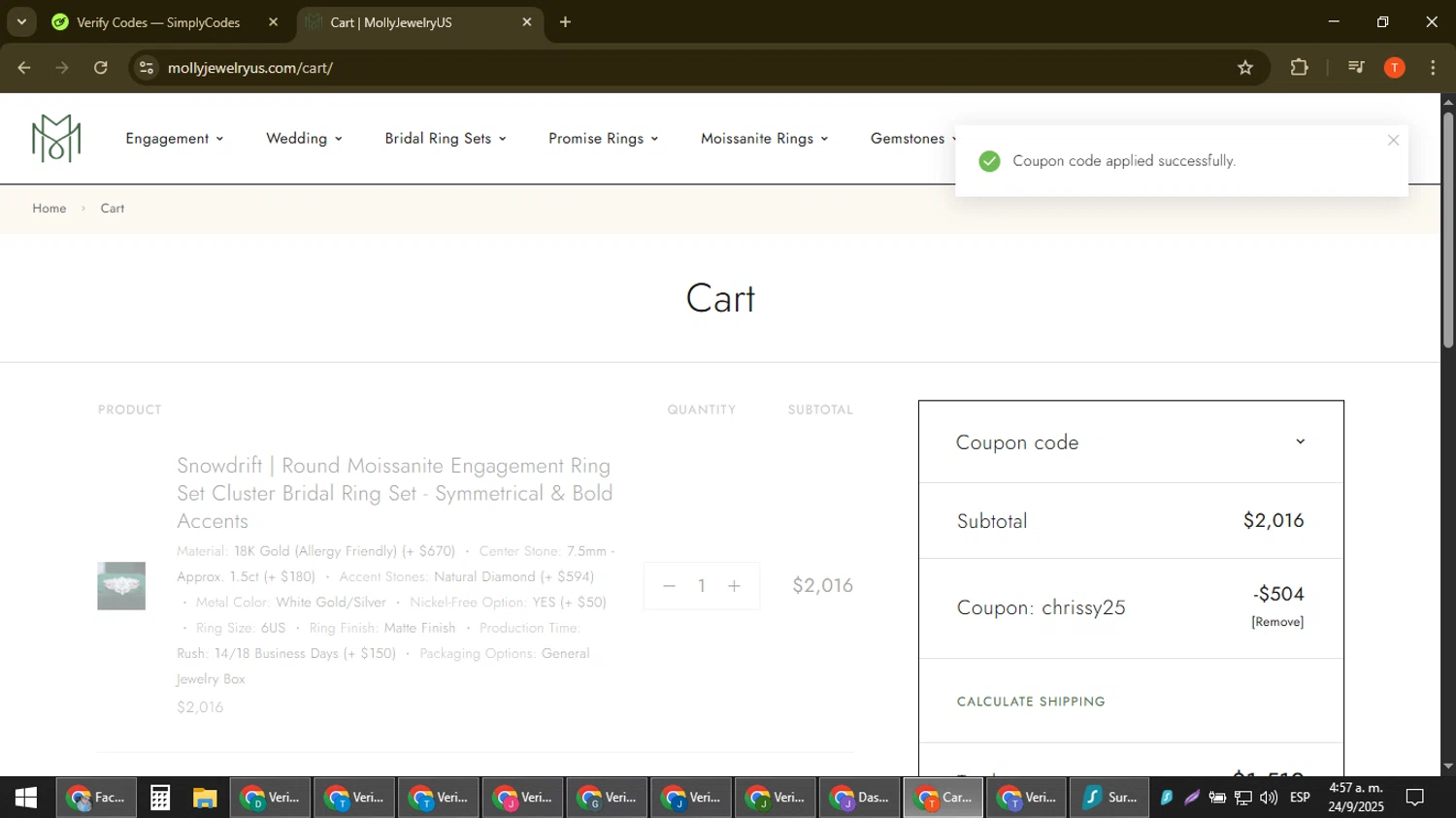The width and height of the screenshot is (1456, 818).
Task: Open the Wedding dropdown menu
Action: [x=304, y=139]
